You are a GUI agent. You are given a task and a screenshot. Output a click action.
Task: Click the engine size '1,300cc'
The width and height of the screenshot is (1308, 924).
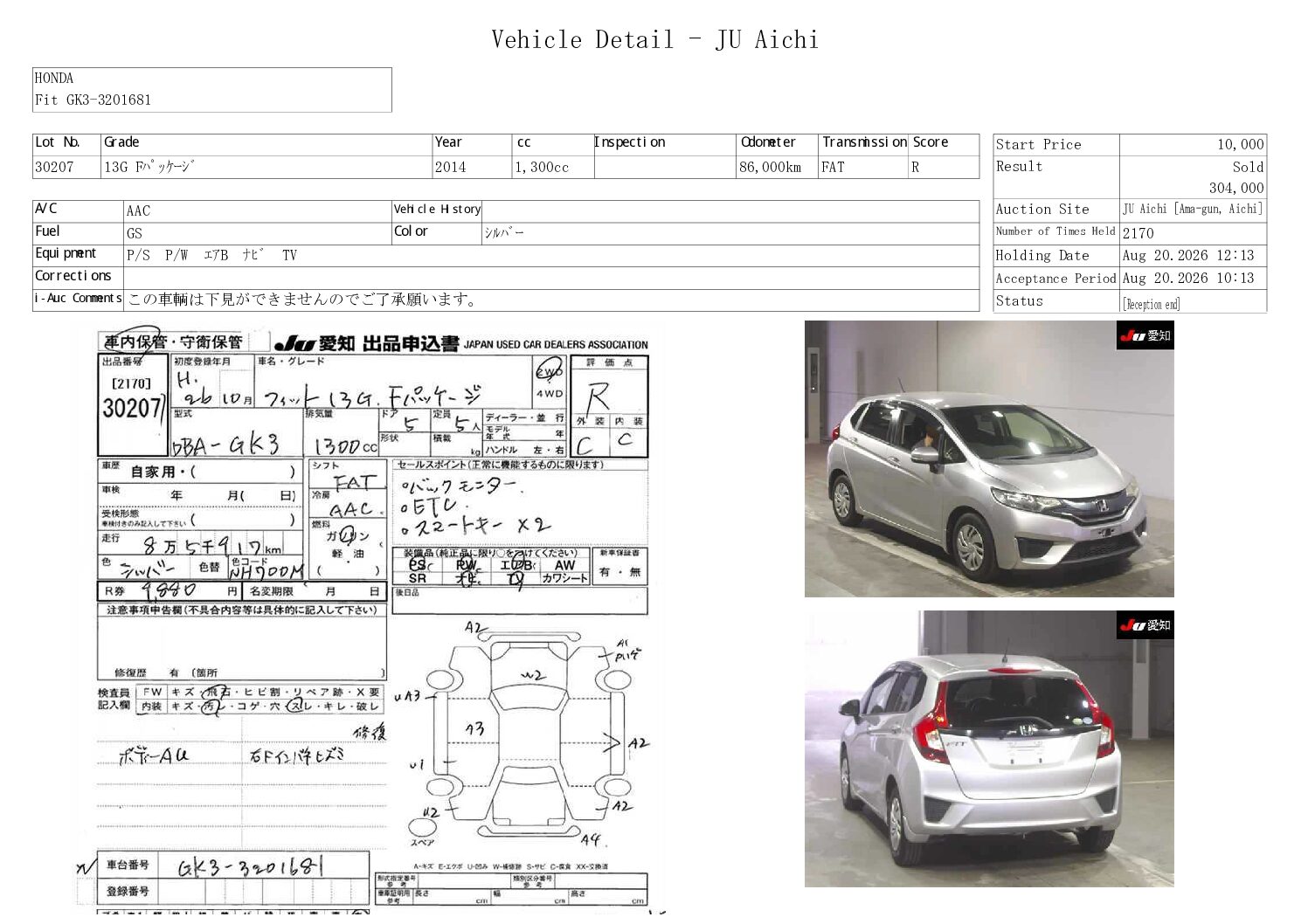tap(542, 167)
